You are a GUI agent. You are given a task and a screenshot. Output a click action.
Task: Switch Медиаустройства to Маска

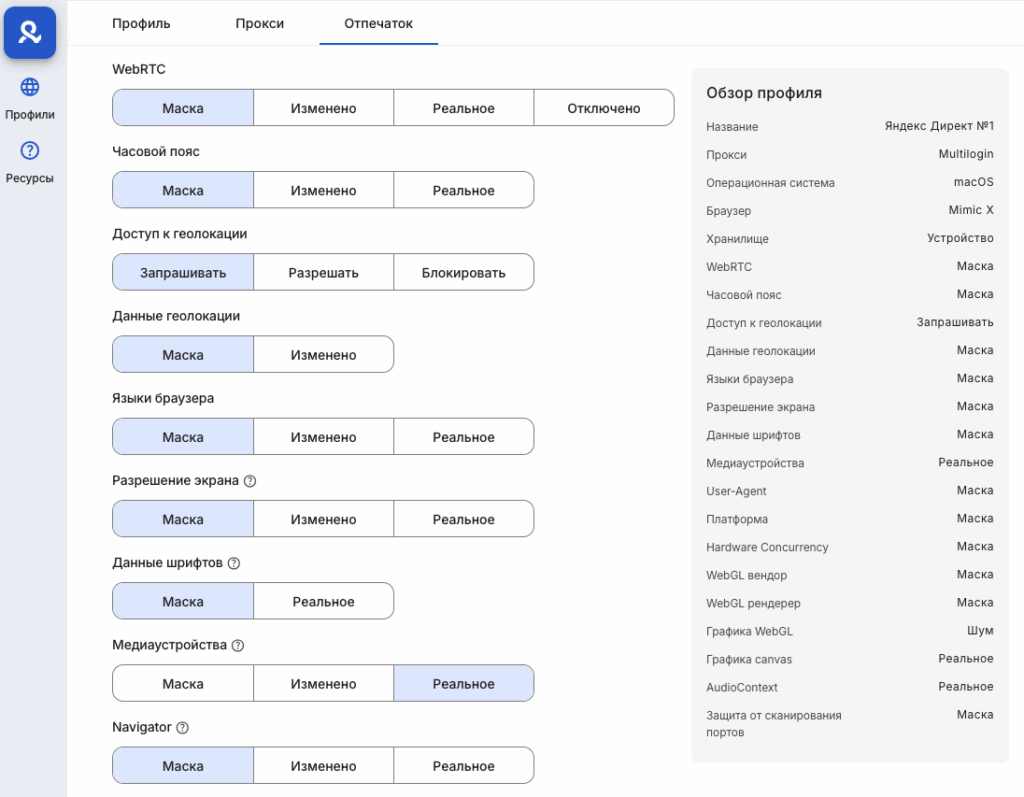point(183,684)
